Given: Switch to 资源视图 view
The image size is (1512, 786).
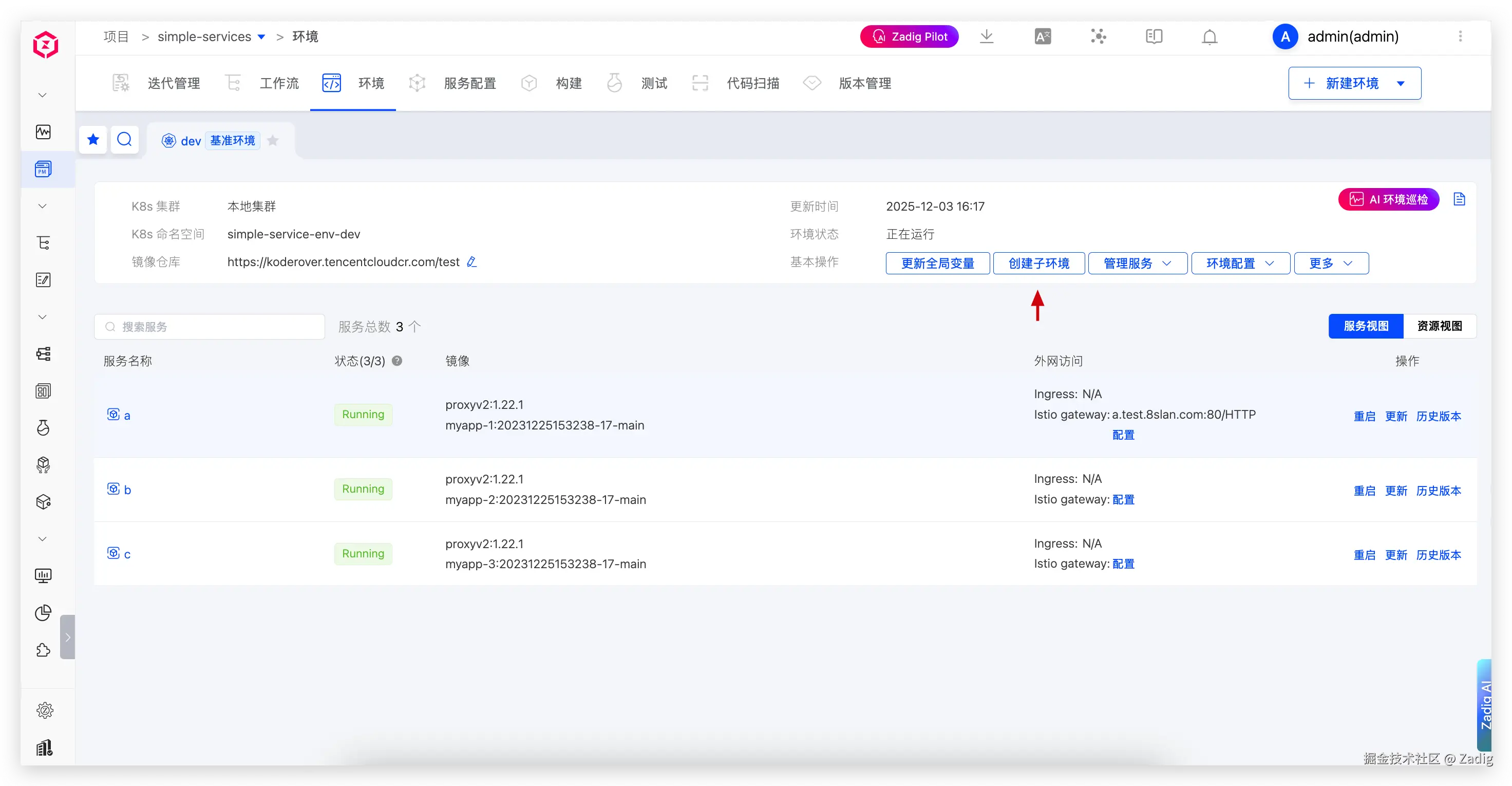Looking at the screenshot, I should (x=1439, y=326).
